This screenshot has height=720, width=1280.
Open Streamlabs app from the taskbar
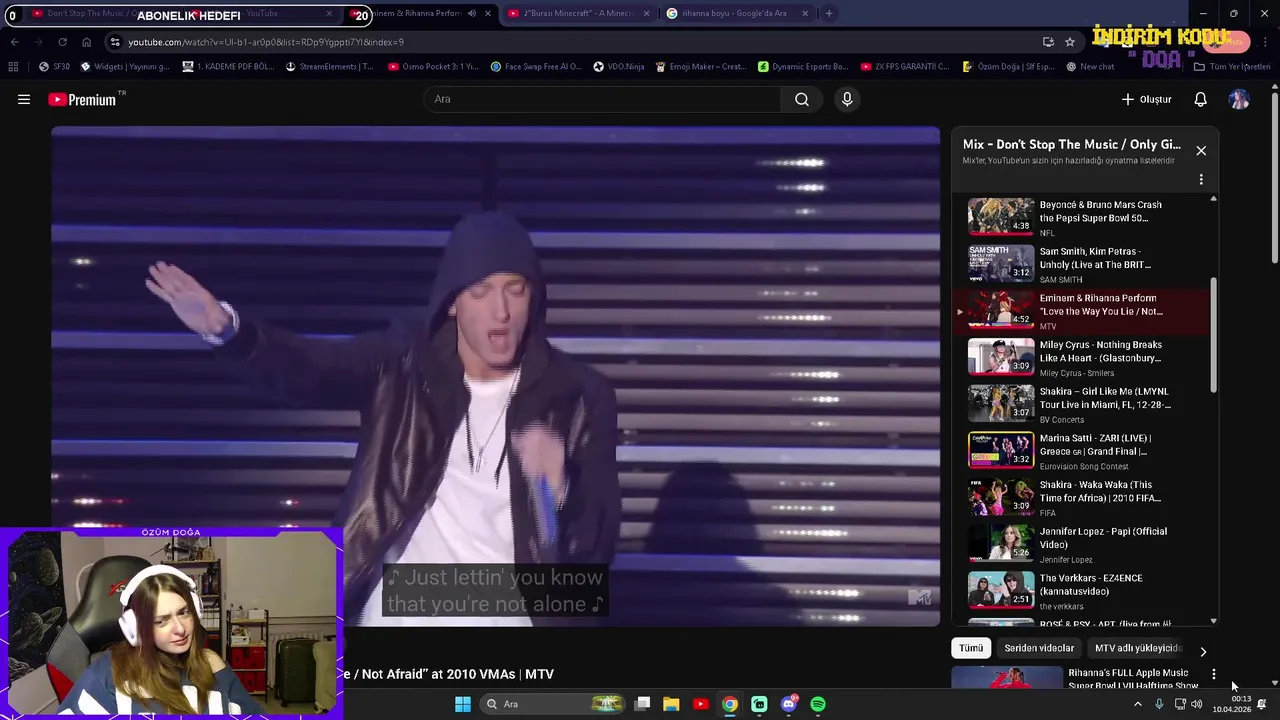pos(759,704)
